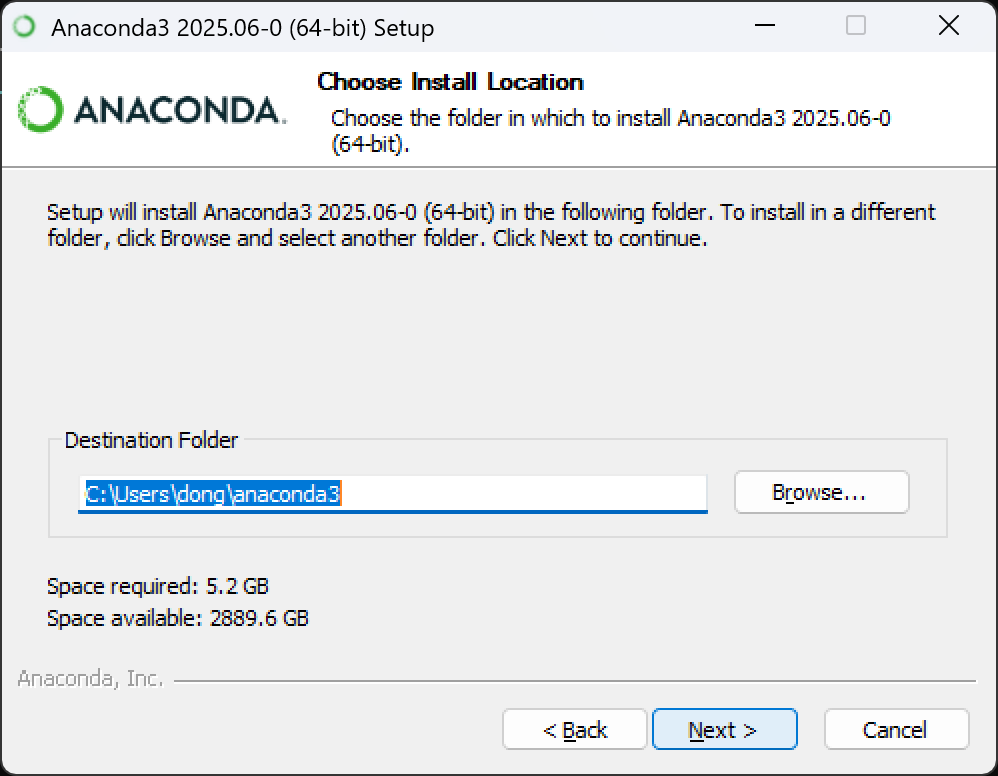Click the Space required 5.2 GB text
The width and height of the screenshot is (998, 776).
(x=158, y=586)
